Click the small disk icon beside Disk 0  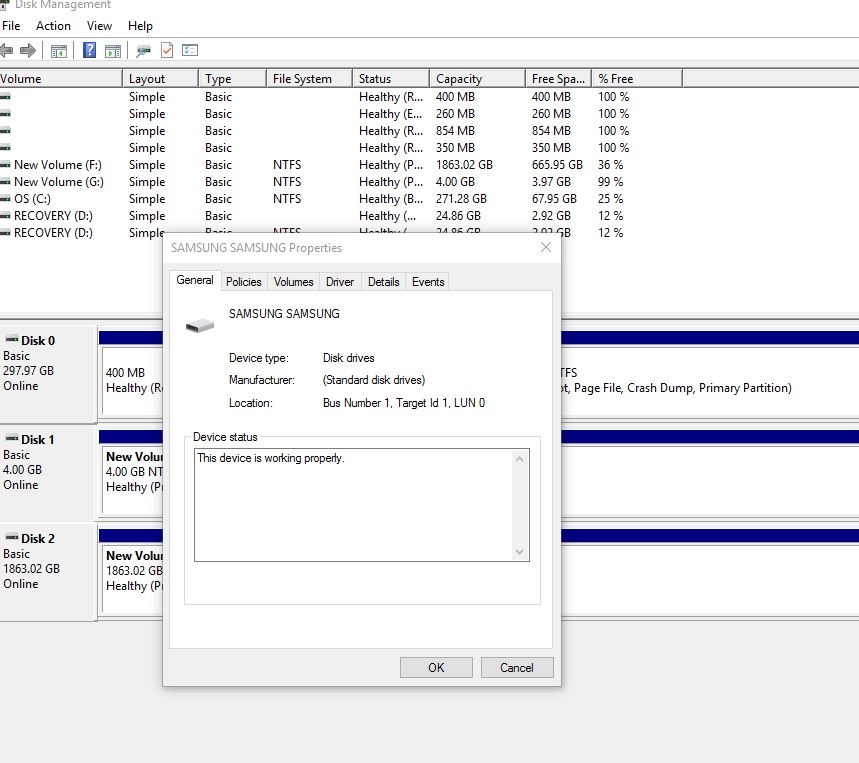click(x=12, y=340)
